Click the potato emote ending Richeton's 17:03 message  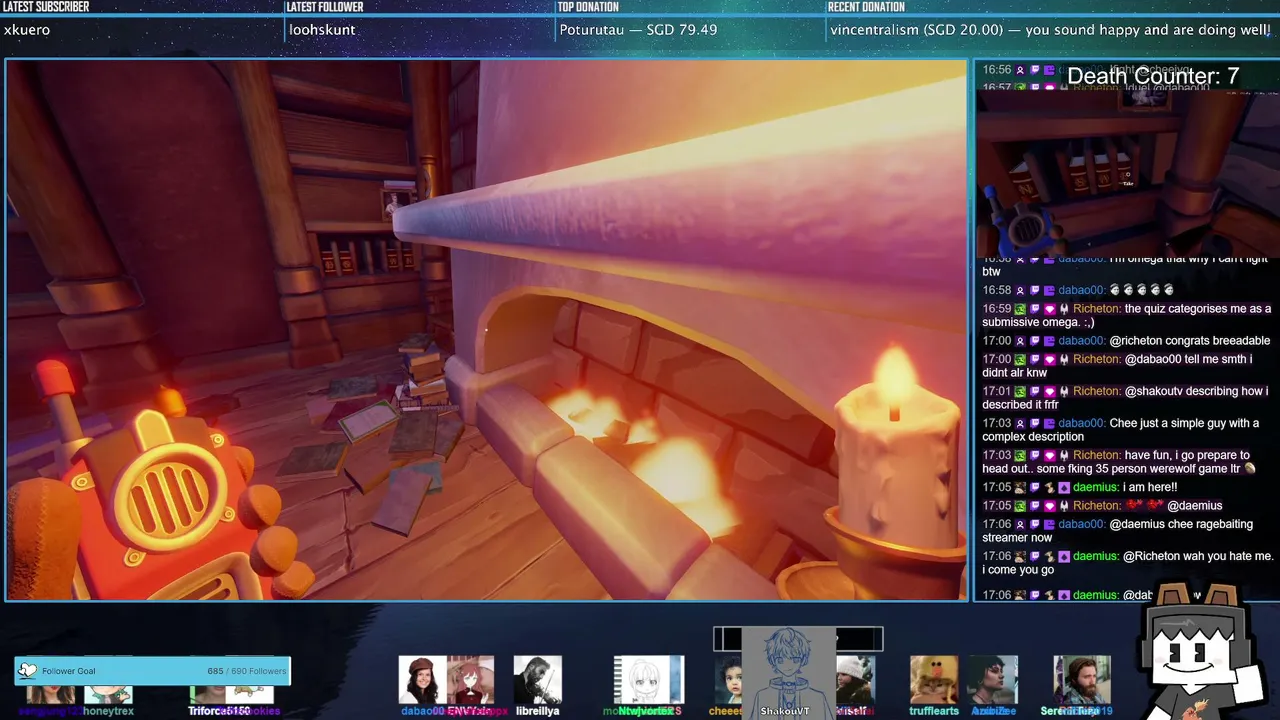[x=1250, y=468]
